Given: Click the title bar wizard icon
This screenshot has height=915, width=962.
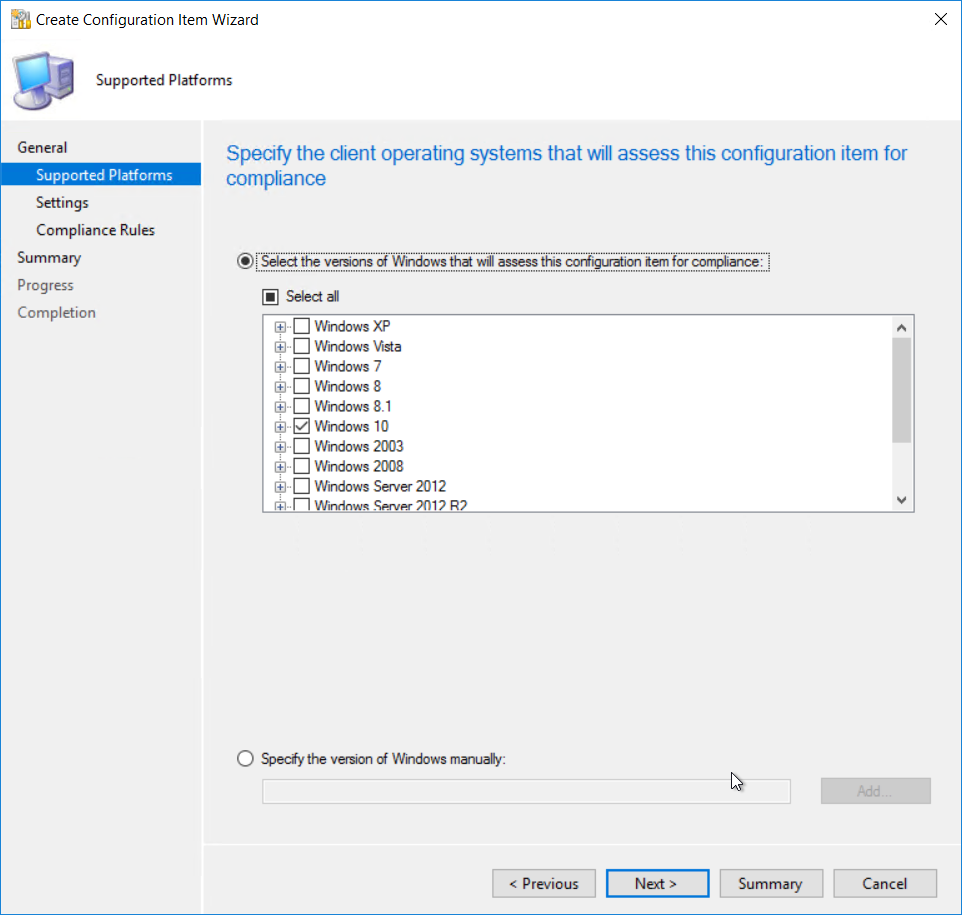Looking at the screenshot, I should coord(19,19).
